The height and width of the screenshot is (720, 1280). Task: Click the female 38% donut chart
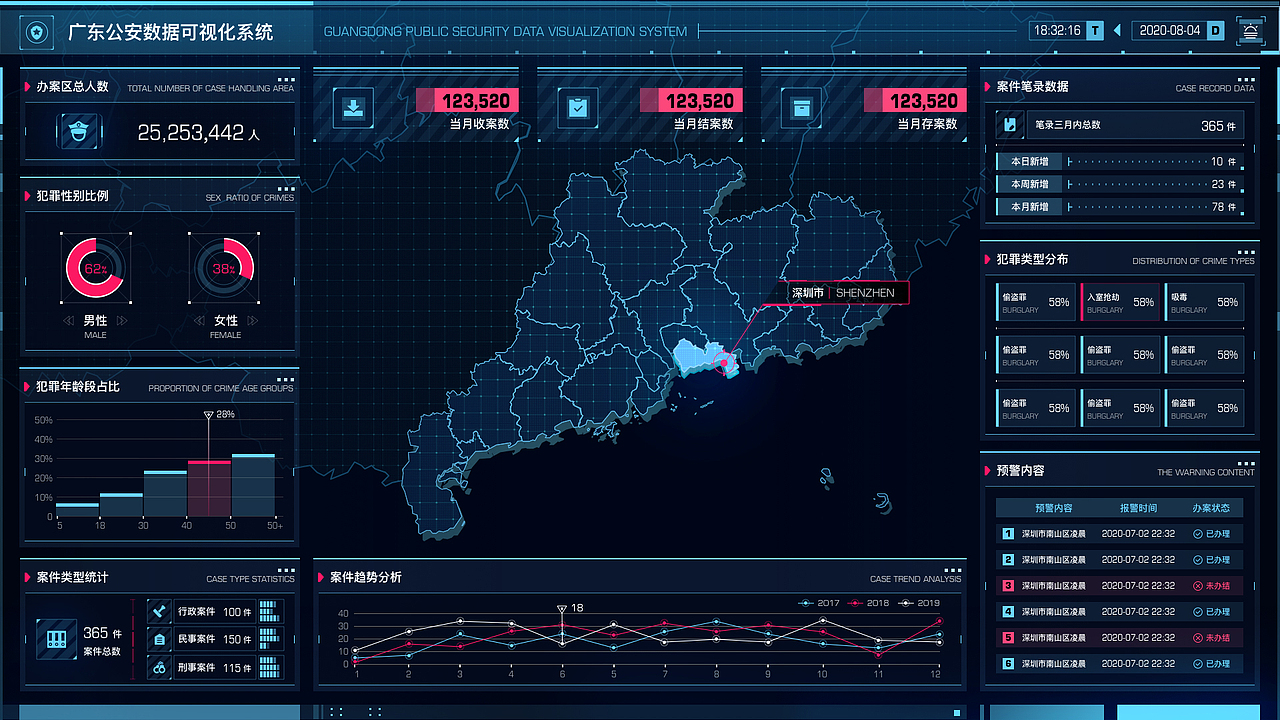tap(224, 269)
